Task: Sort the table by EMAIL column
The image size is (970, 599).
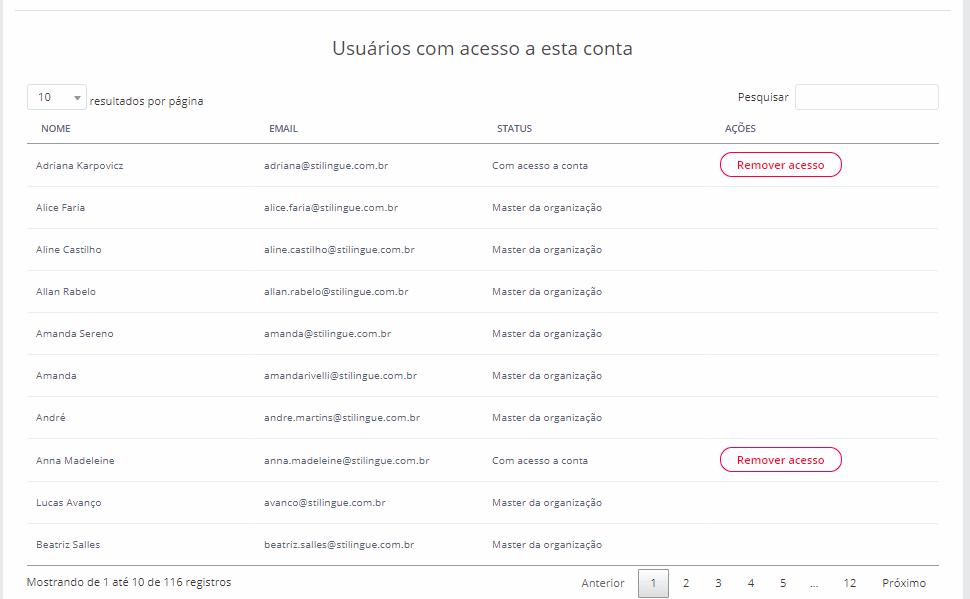Action: tap(283, 129)
